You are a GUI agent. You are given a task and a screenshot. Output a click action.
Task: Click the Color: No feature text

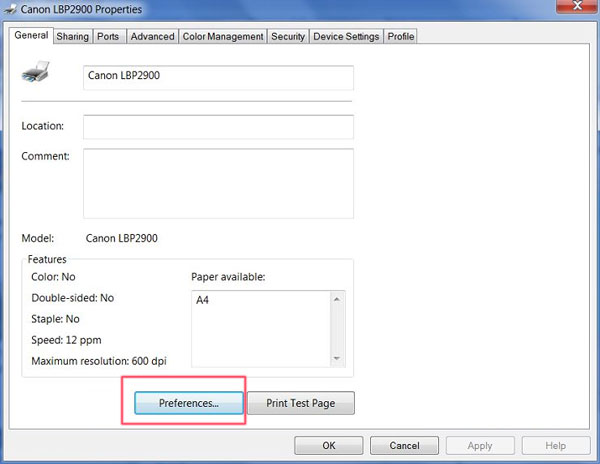[x=53, y=277]
